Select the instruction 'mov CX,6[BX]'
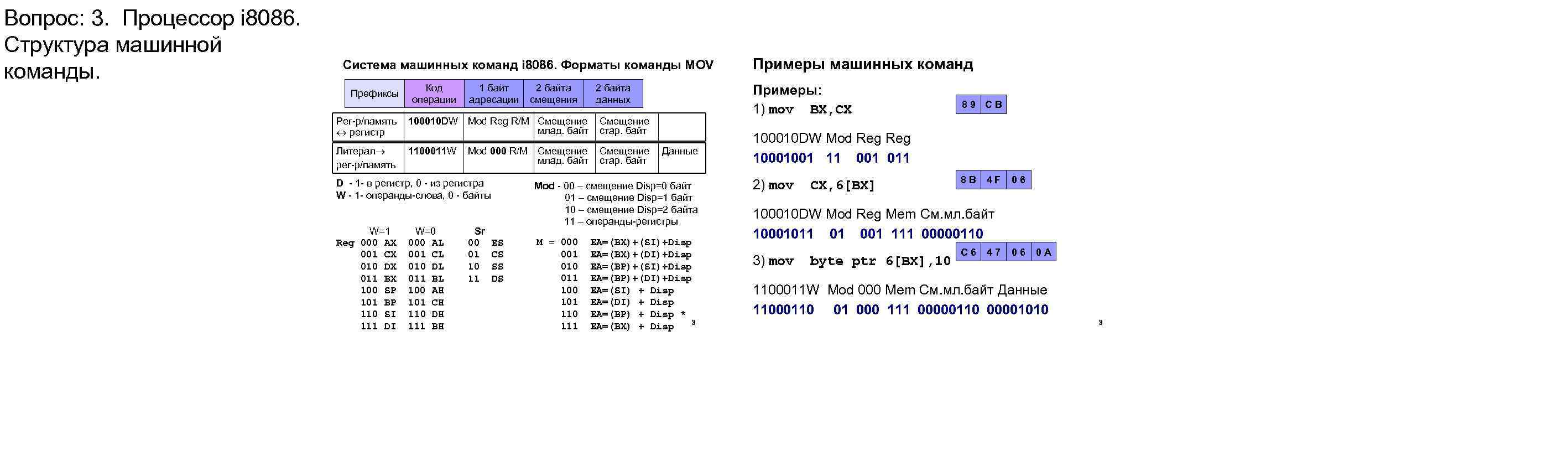 pyautogui.click(x=821, y=185)
